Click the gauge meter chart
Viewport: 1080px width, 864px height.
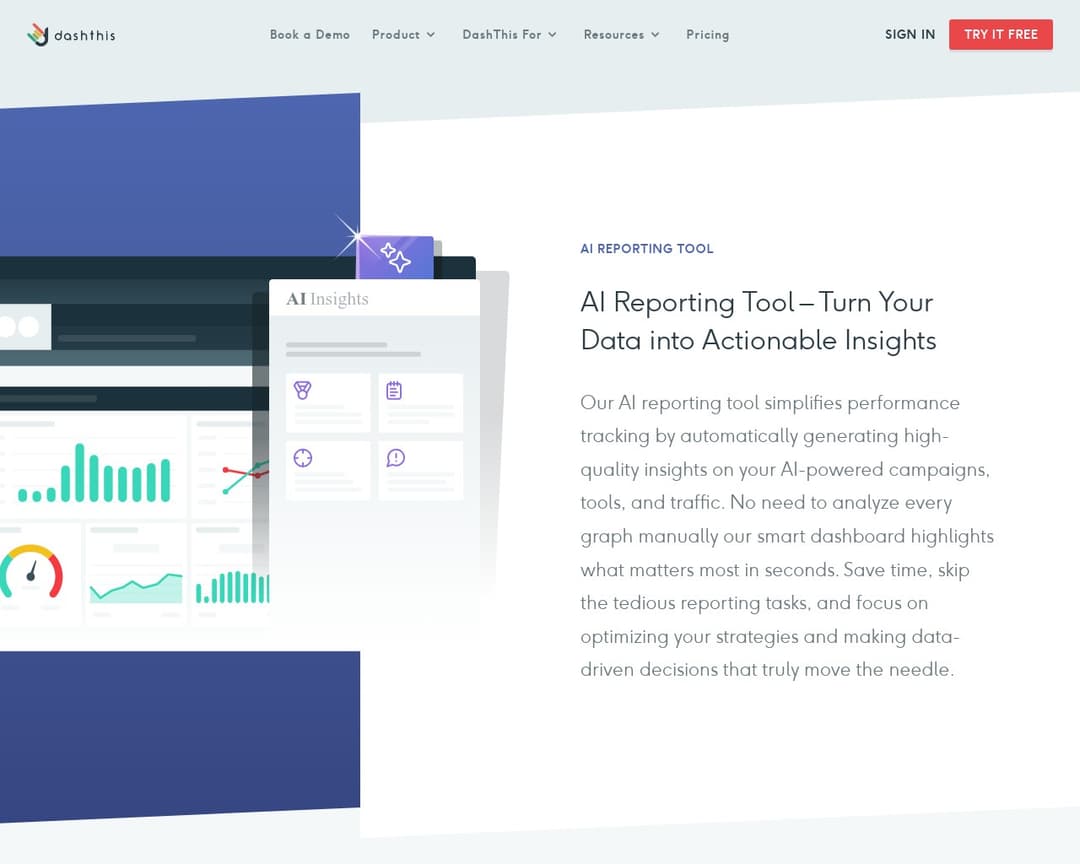click(x=31, y=574)
